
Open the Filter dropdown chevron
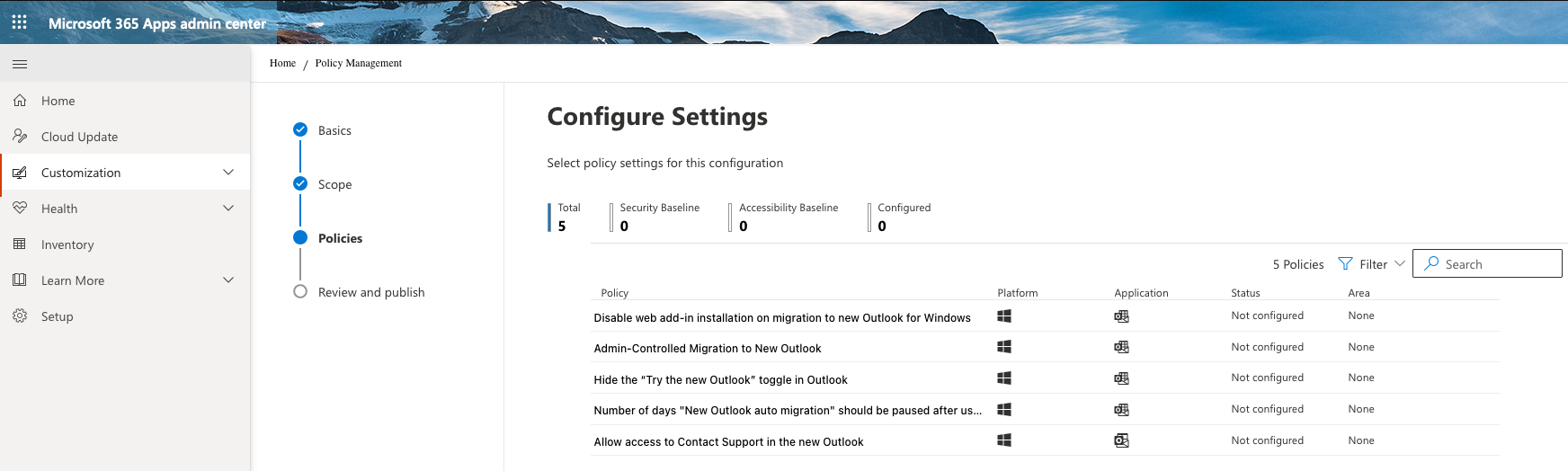(1399, 264)
